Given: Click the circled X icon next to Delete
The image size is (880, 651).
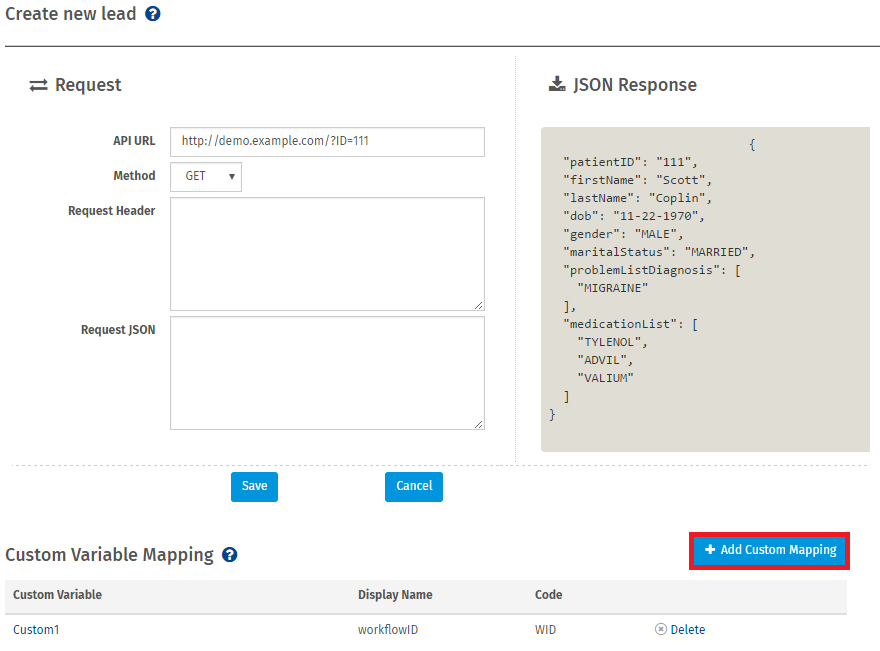Looking at the screenshot, I should pos(659,629).
